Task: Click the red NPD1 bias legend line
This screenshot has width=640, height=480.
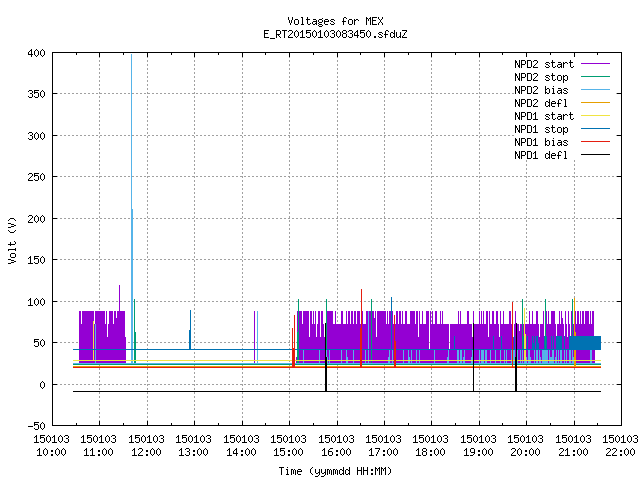Action: point(596,142)
